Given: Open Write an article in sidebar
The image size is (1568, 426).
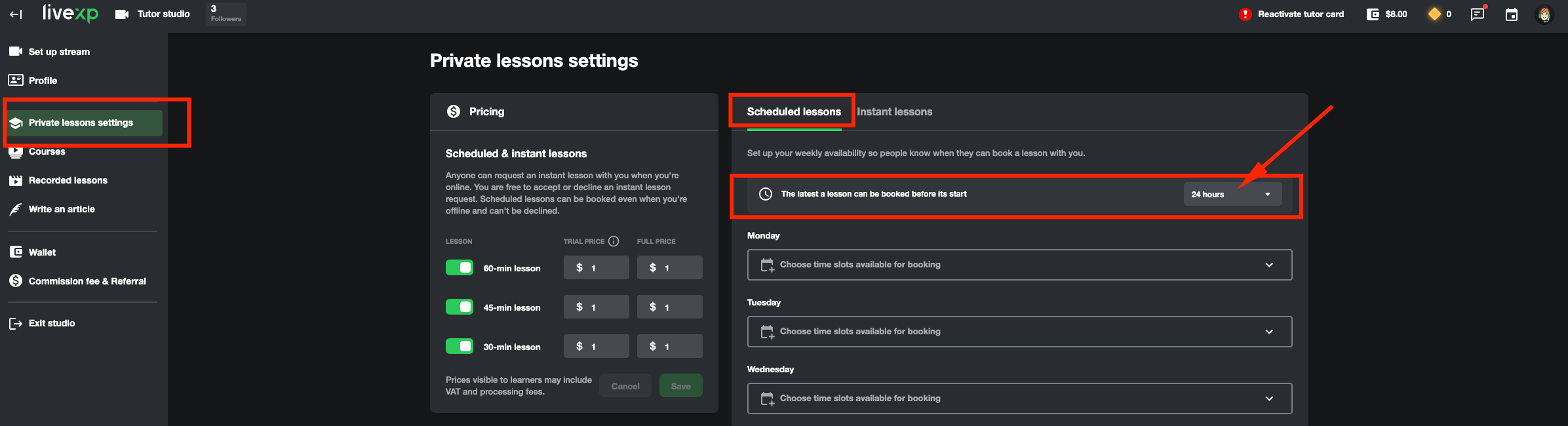Looking at the screenshot, I should pos(83,209).
